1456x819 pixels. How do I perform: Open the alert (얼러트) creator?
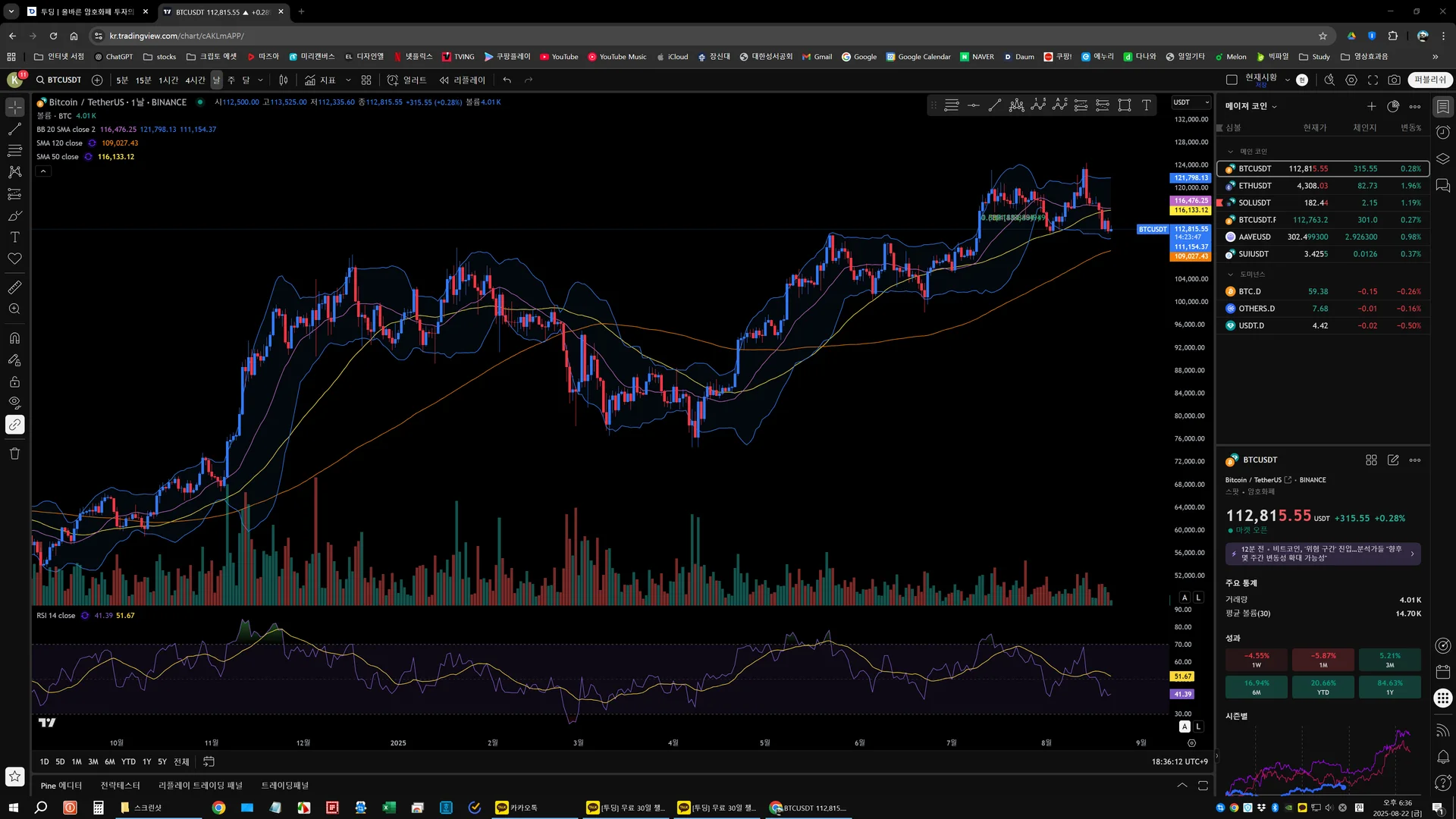click(406, 80)
